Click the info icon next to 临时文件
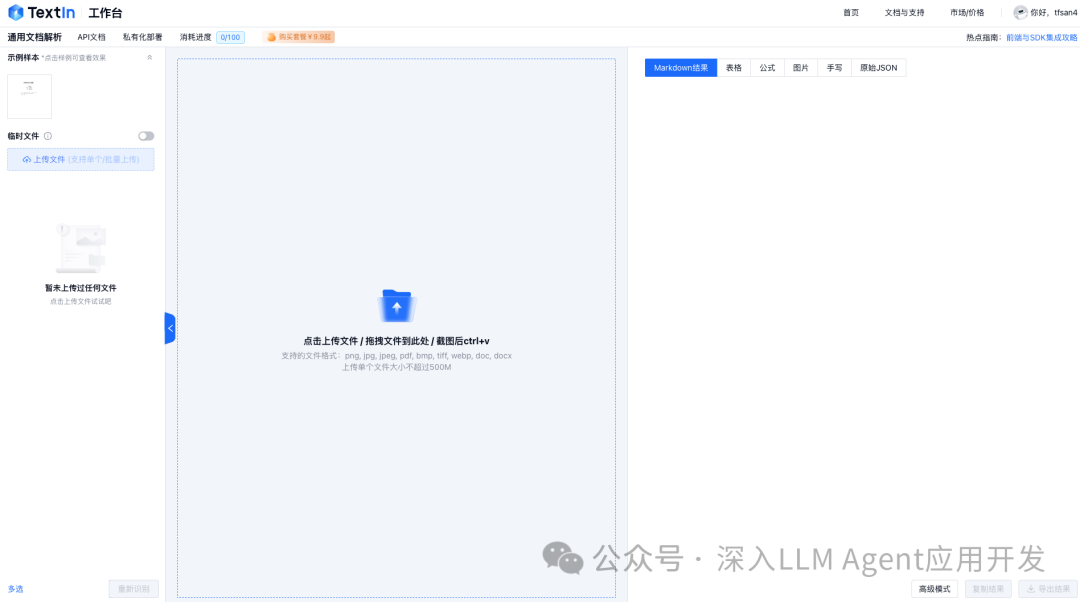Screen dimensions: 1080x602 coord(48,136)
